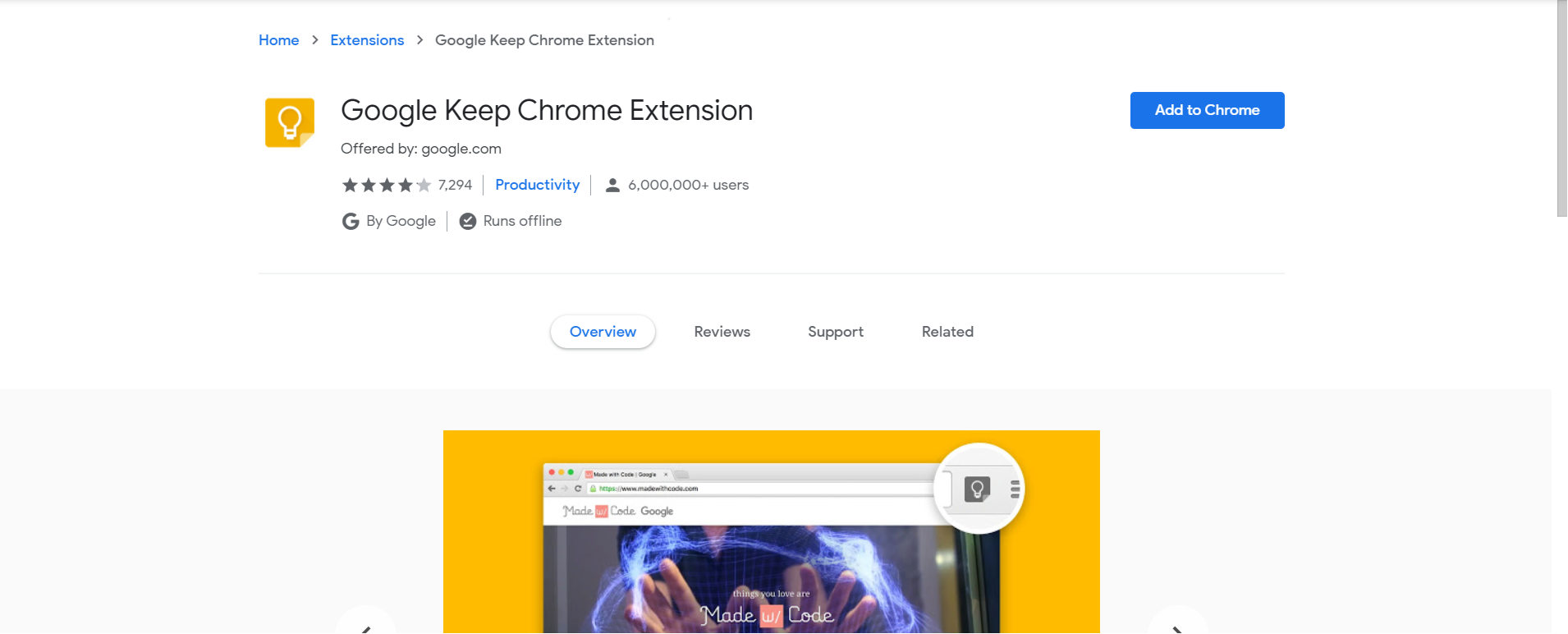
Task: Show the Related tab
Action: tap(948, 332)
